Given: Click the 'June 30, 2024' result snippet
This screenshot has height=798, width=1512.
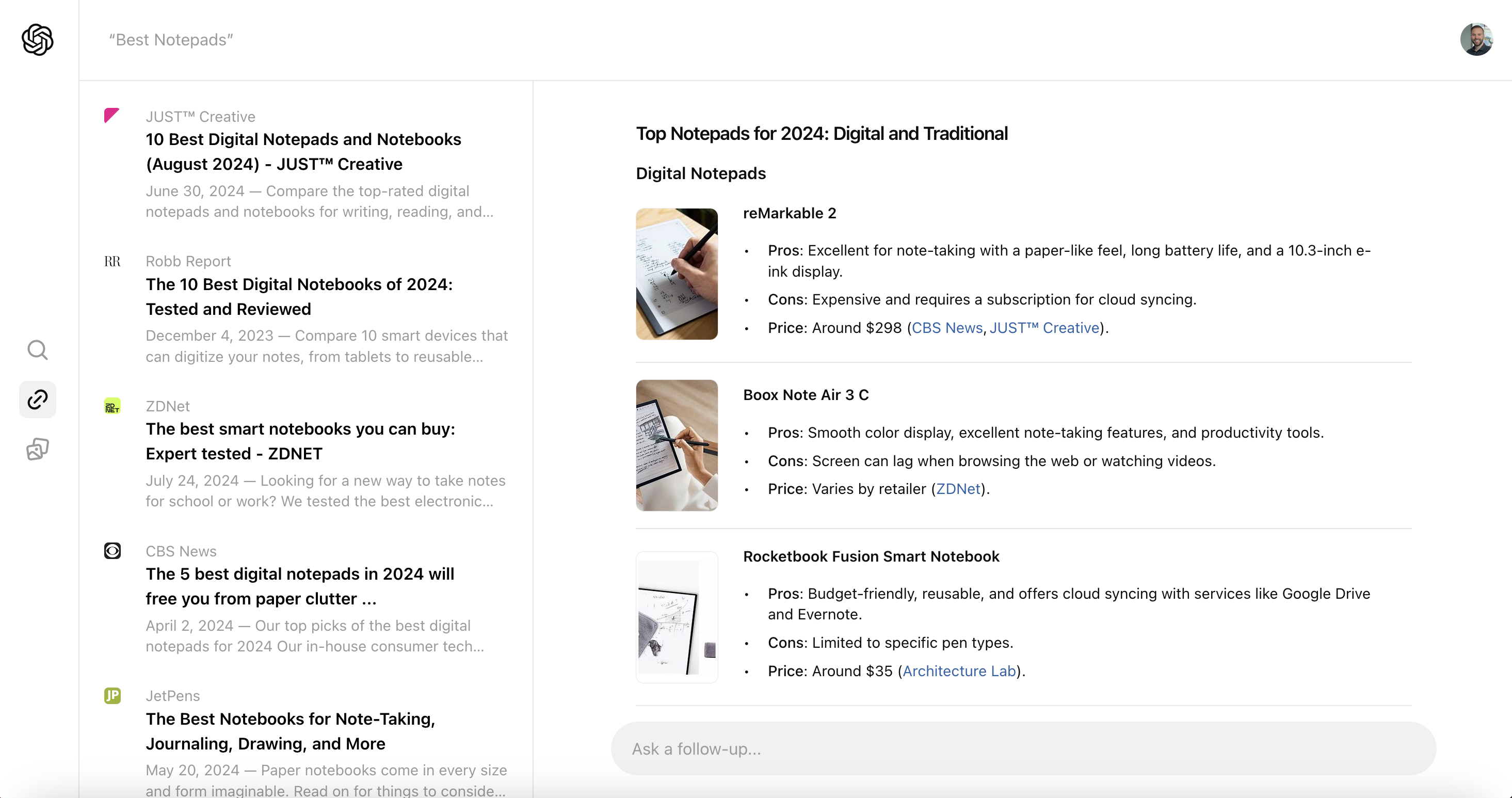Looking at the screenshot, I should (320, 201).
